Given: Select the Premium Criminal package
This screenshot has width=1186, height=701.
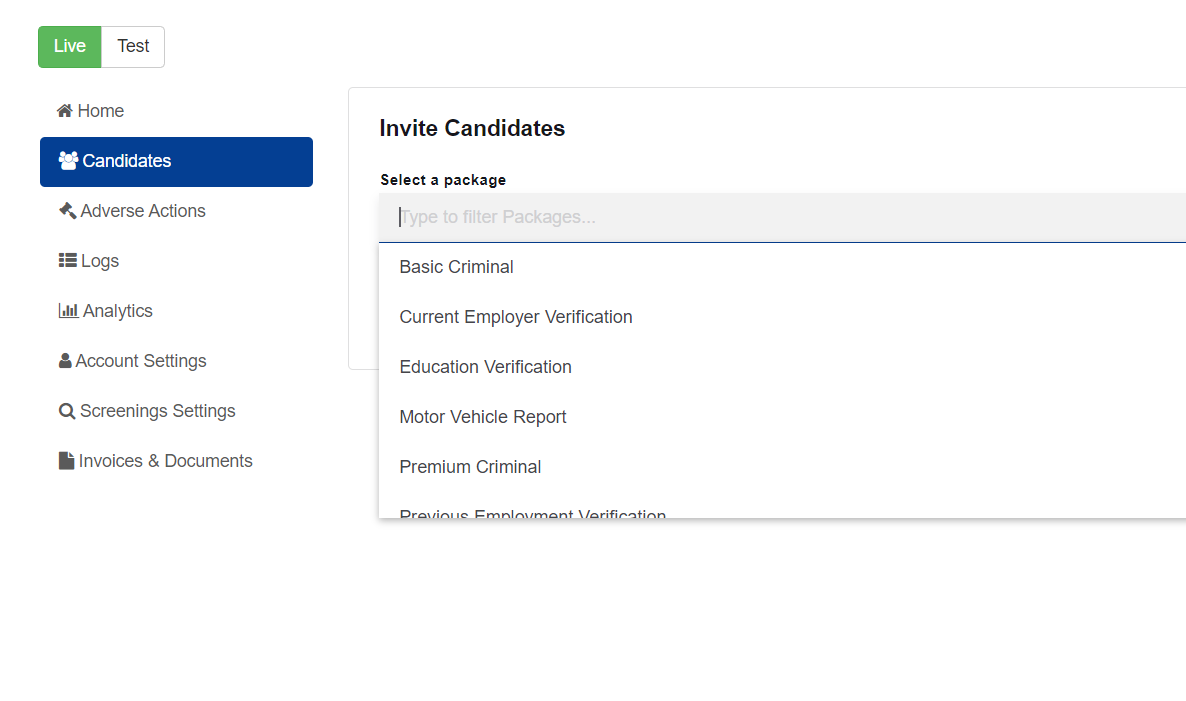Looking at the screenshot, I should click(470, 467).
